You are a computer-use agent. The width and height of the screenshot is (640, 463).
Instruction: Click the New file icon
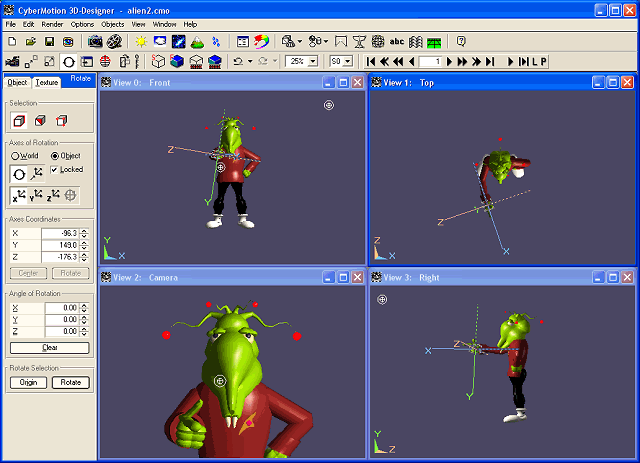(12, 42)
